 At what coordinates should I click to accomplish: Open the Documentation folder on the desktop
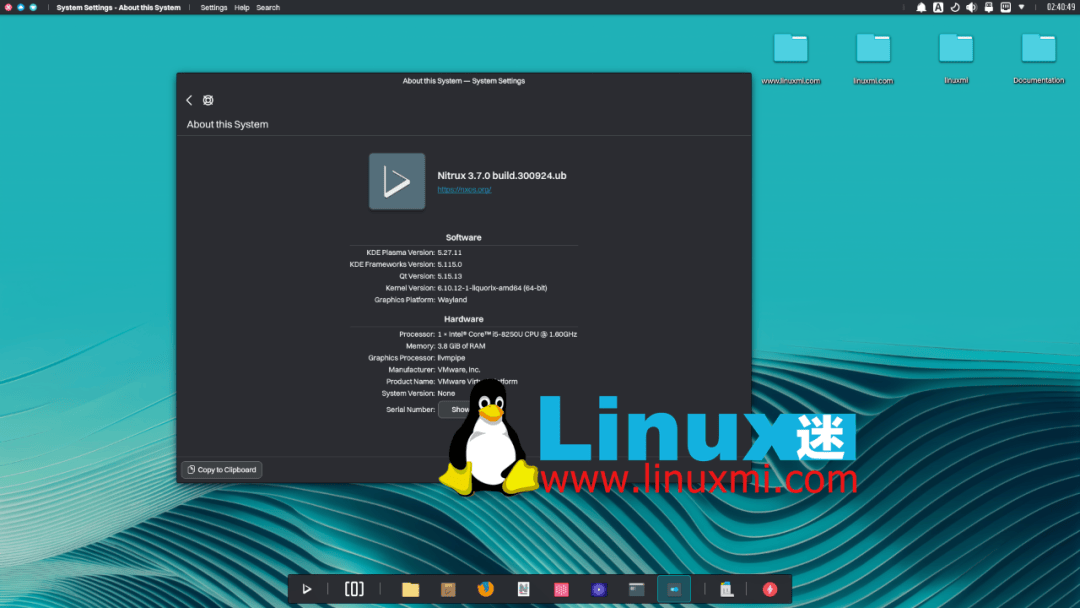click(1037, 47)
